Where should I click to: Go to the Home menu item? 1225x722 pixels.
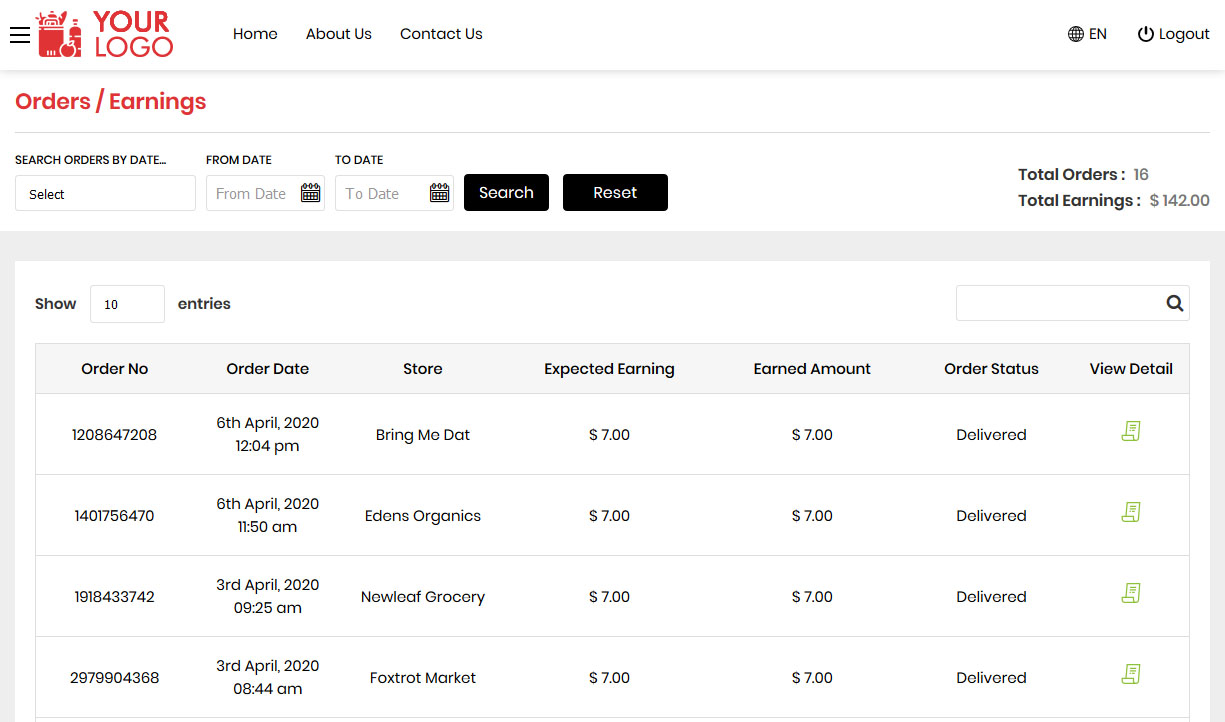[x=255, y=34]
